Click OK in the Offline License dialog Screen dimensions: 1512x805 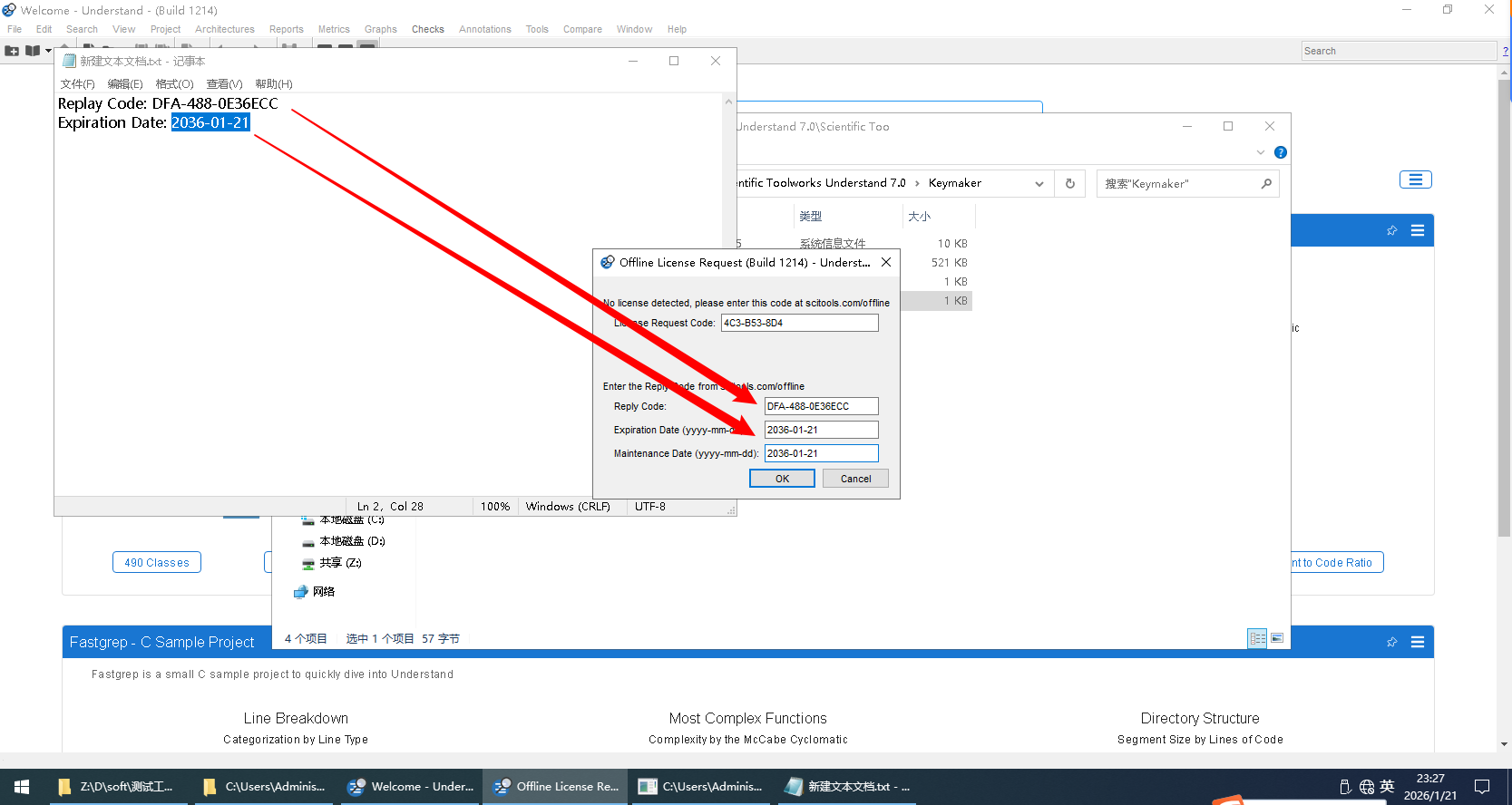click(782, 479)
